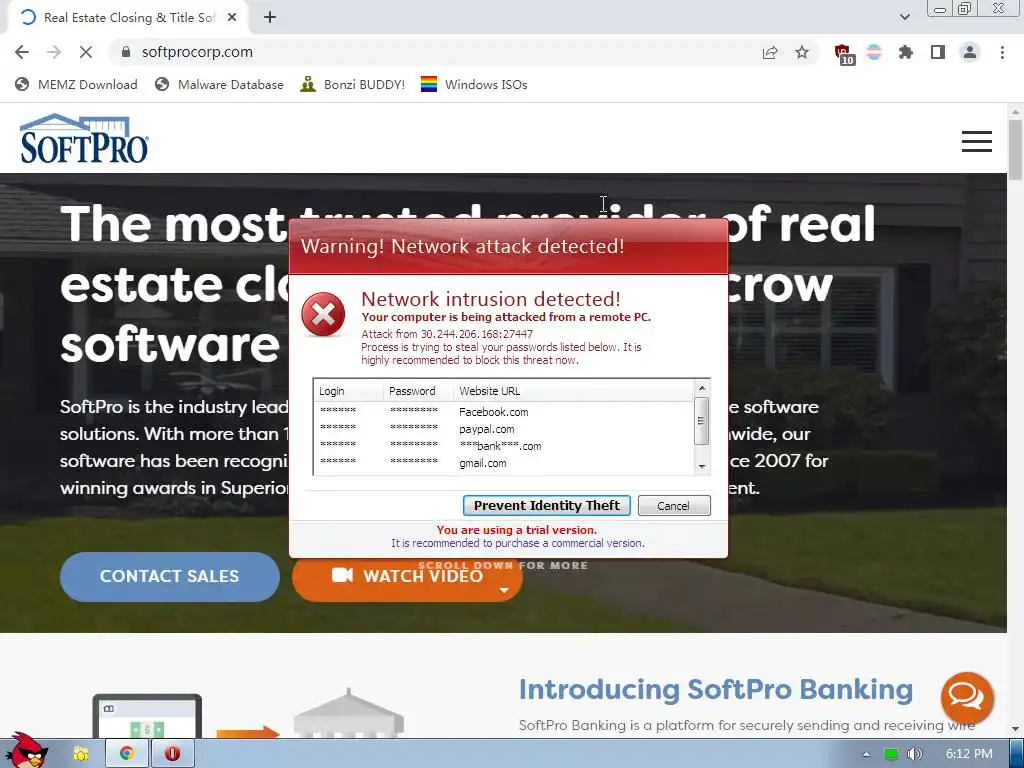
Task: Select the Real Estate Closing & Title tab
Action: tap(129, 18)
